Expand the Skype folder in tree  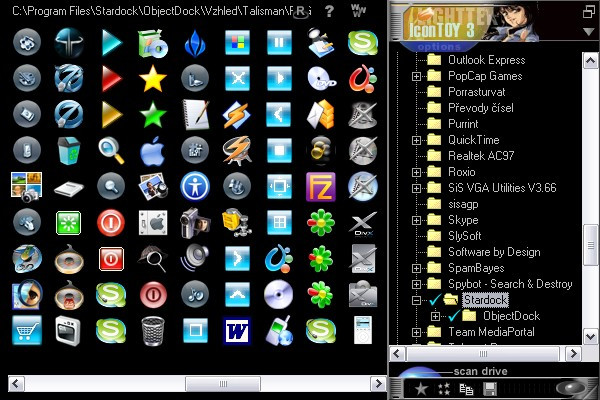(416, 220)
